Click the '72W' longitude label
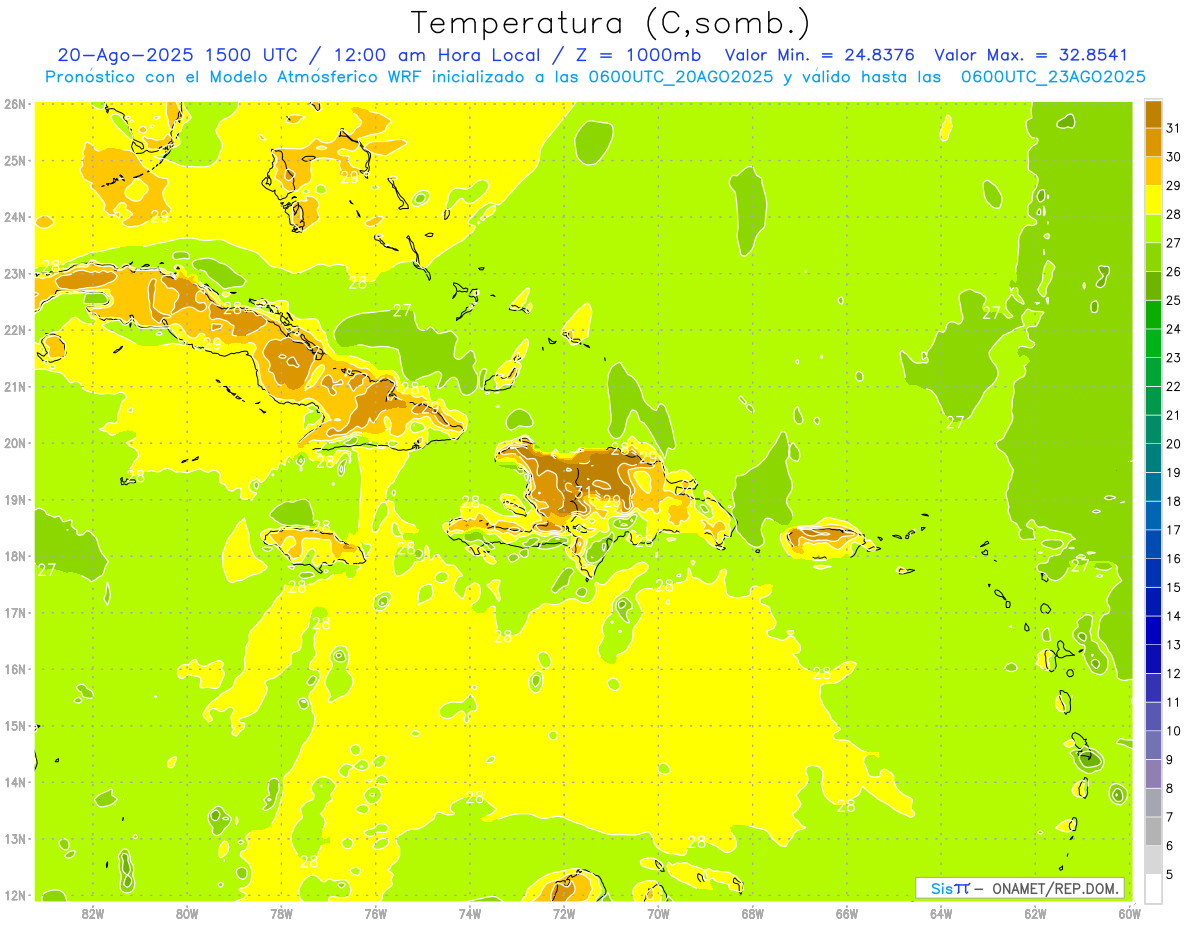 pos(564,914)
